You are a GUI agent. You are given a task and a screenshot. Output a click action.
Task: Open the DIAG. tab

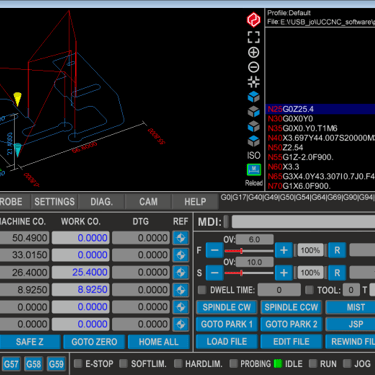(x=102, y=202)
